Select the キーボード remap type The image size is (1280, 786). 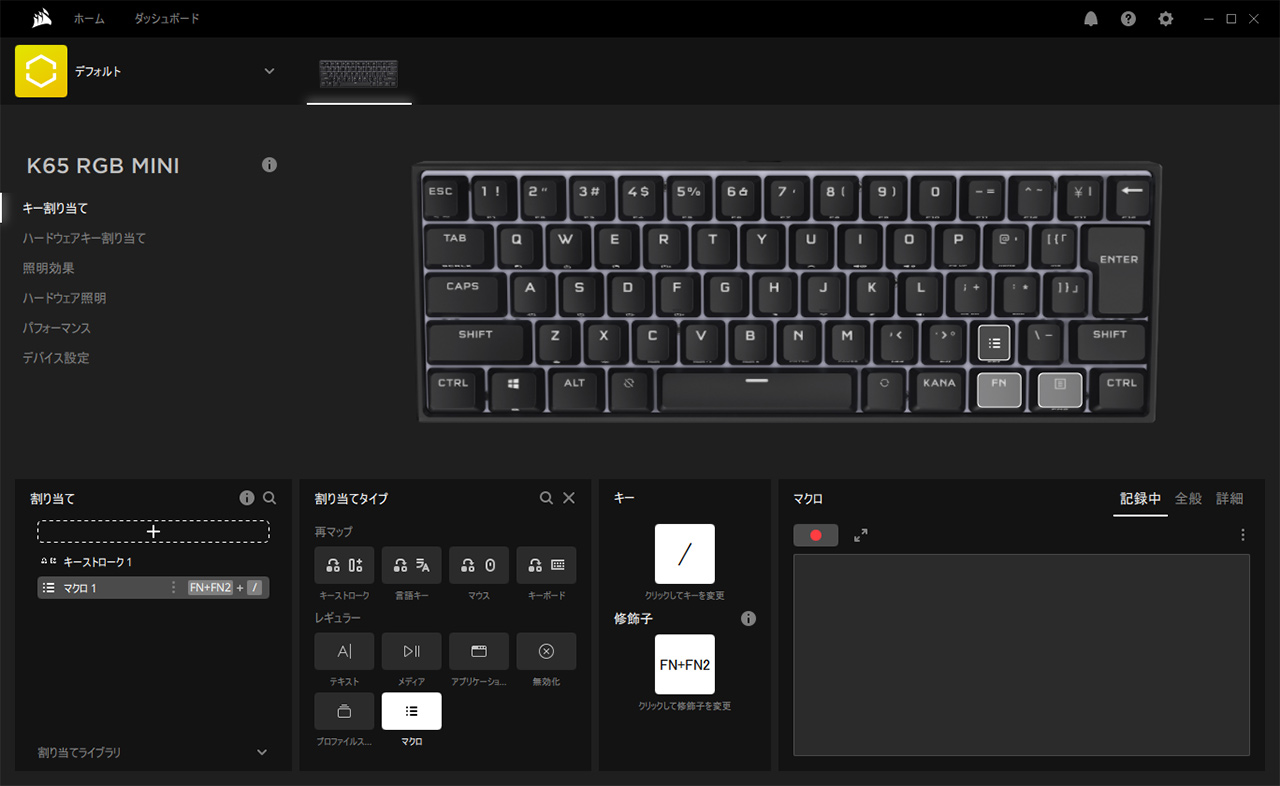tap(546, 565)
